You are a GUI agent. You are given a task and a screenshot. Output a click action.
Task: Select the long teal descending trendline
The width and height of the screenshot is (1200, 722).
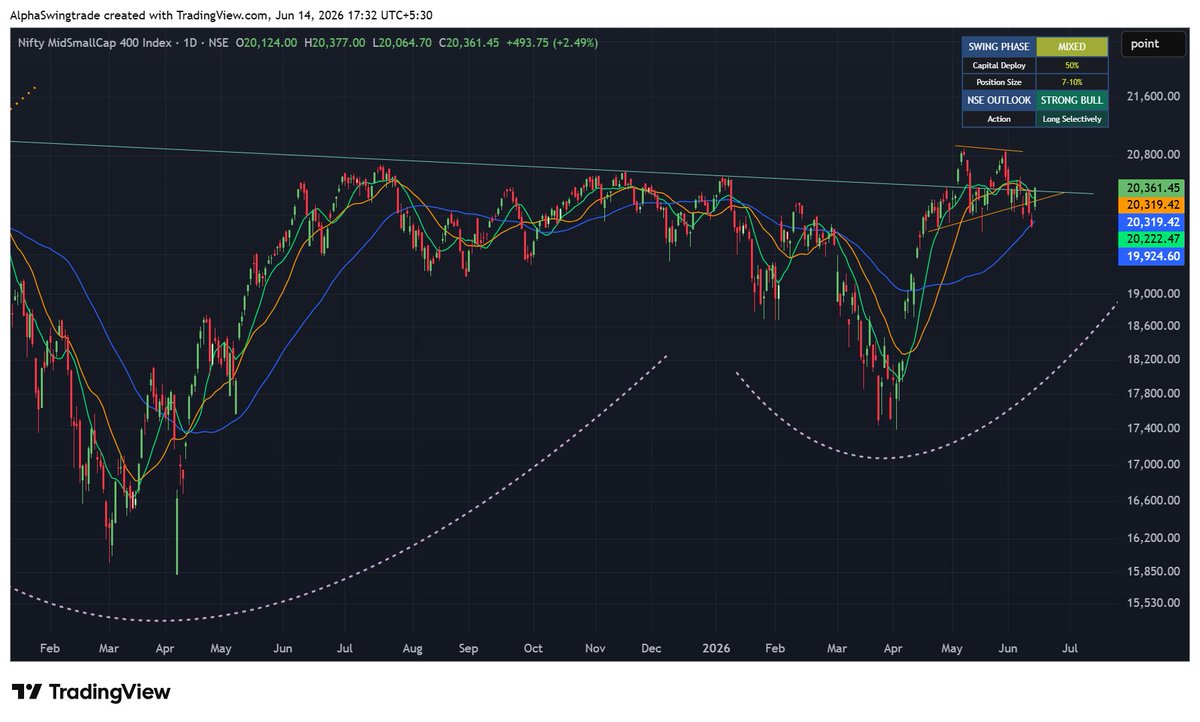pyautogui.click(x=550, y=167)
